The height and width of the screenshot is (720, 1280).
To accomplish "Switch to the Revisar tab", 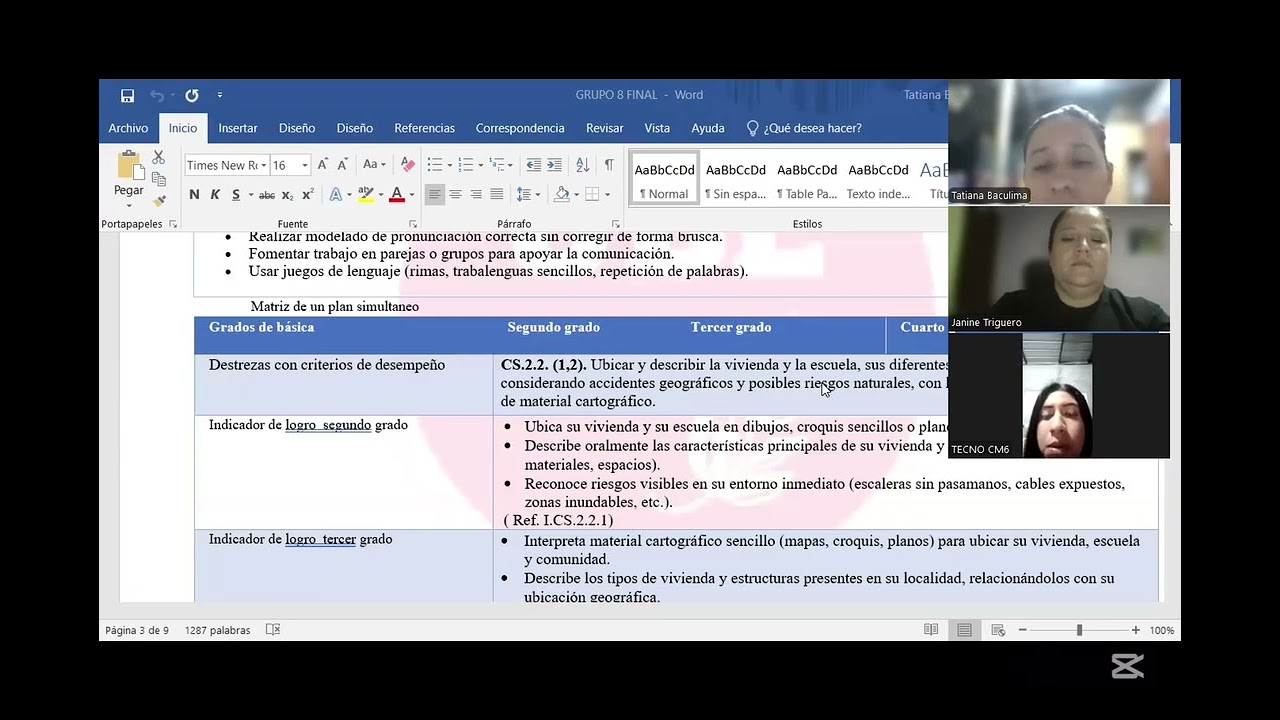I will 604,128.
